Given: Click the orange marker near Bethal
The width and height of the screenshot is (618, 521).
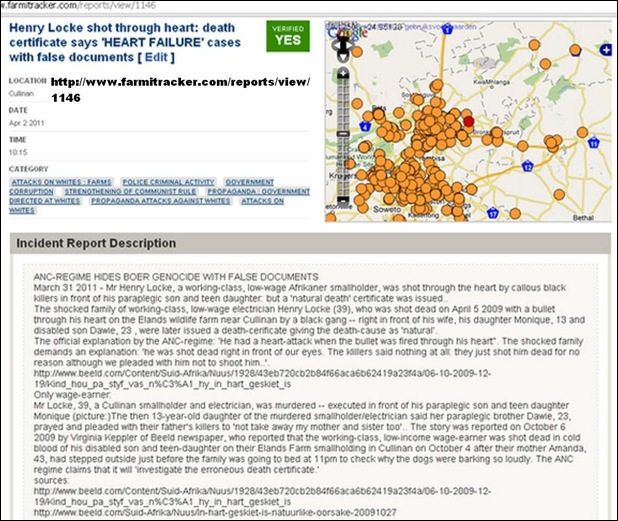Looking at the screenshot, I should [x=558, y=194].
